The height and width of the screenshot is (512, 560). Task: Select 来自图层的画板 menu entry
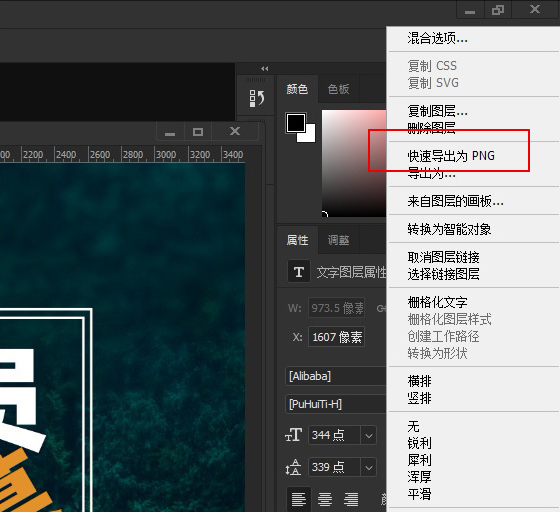pyautogui.click(x=455, y=201)
